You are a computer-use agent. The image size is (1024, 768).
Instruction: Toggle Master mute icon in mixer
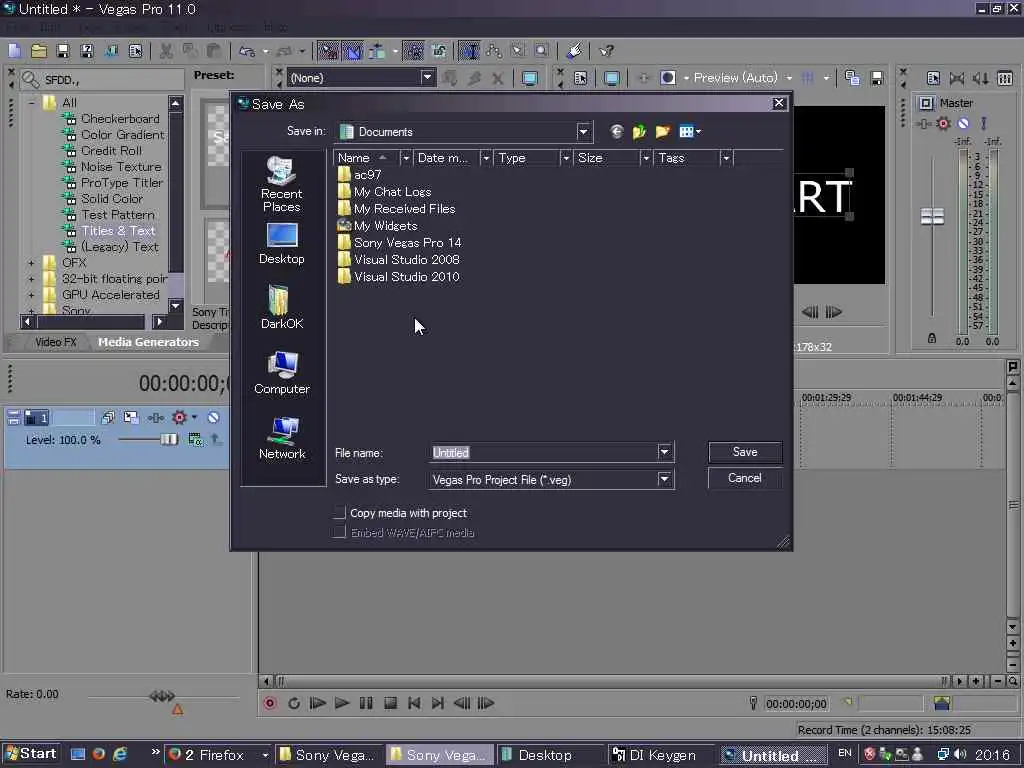point(963,123)
